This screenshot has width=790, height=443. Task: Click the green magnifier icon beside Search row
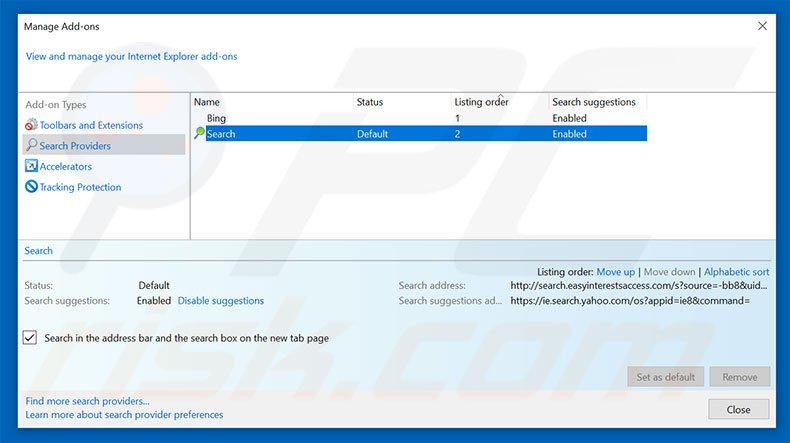(x=200, y=133)
